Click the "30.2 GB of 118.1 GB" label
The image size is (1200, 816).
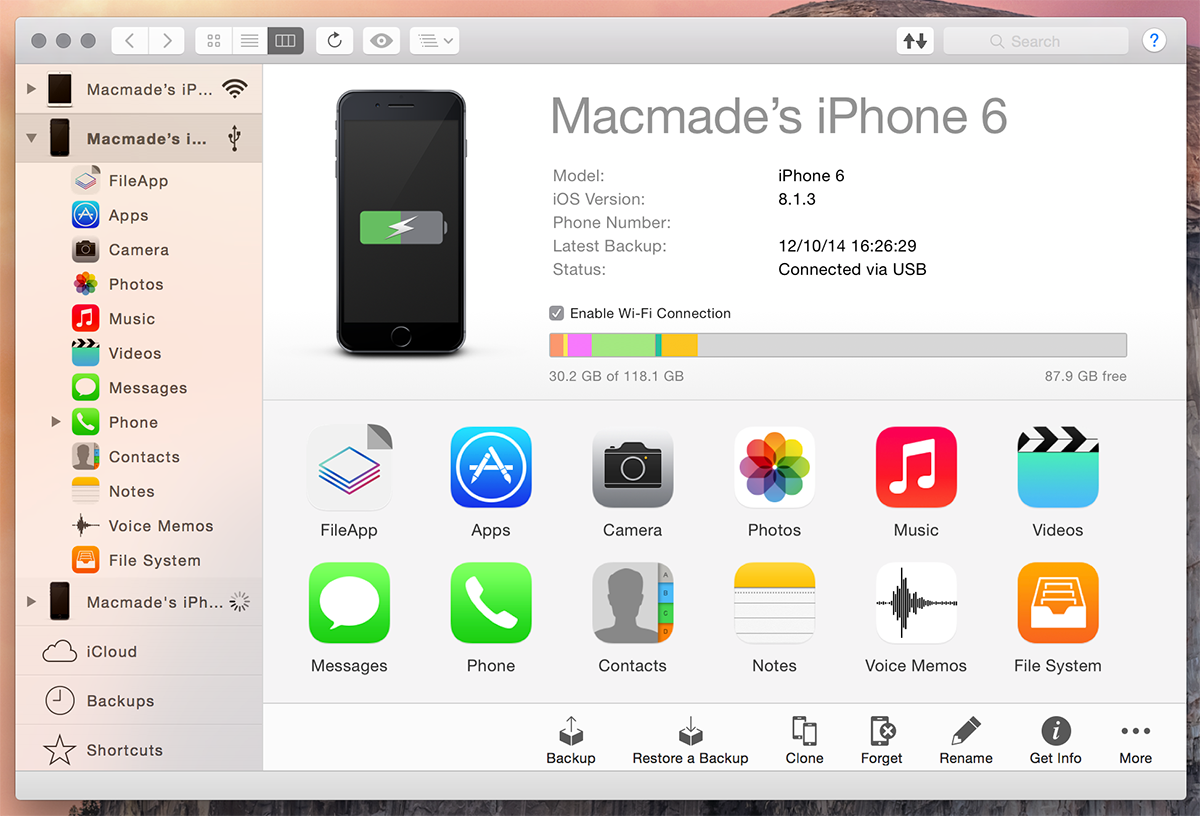(616, 377)
